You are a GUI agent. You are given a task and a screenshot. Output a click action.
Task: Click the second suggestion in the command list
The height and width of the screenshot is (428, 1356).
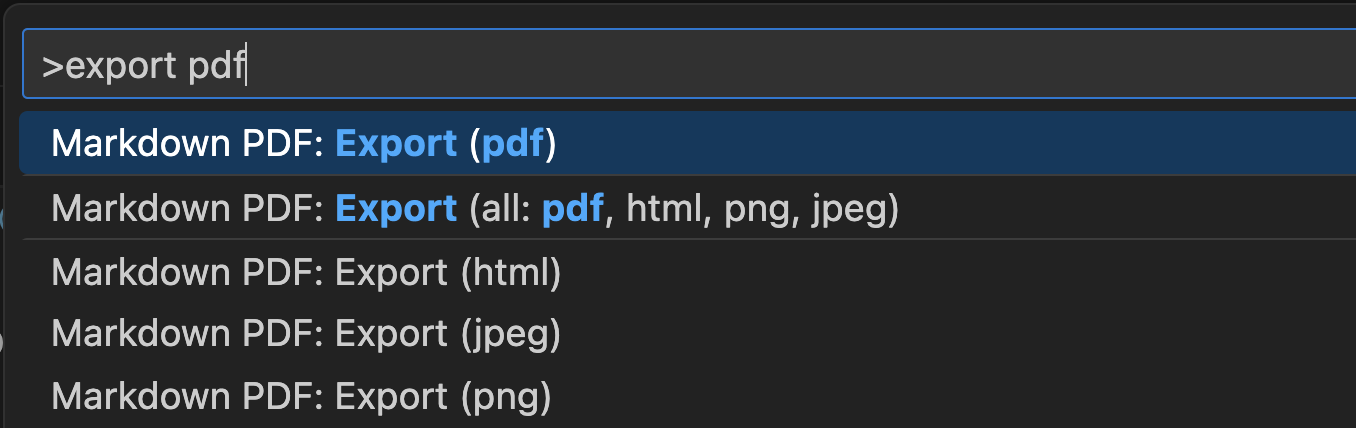[x=475, y=209]
